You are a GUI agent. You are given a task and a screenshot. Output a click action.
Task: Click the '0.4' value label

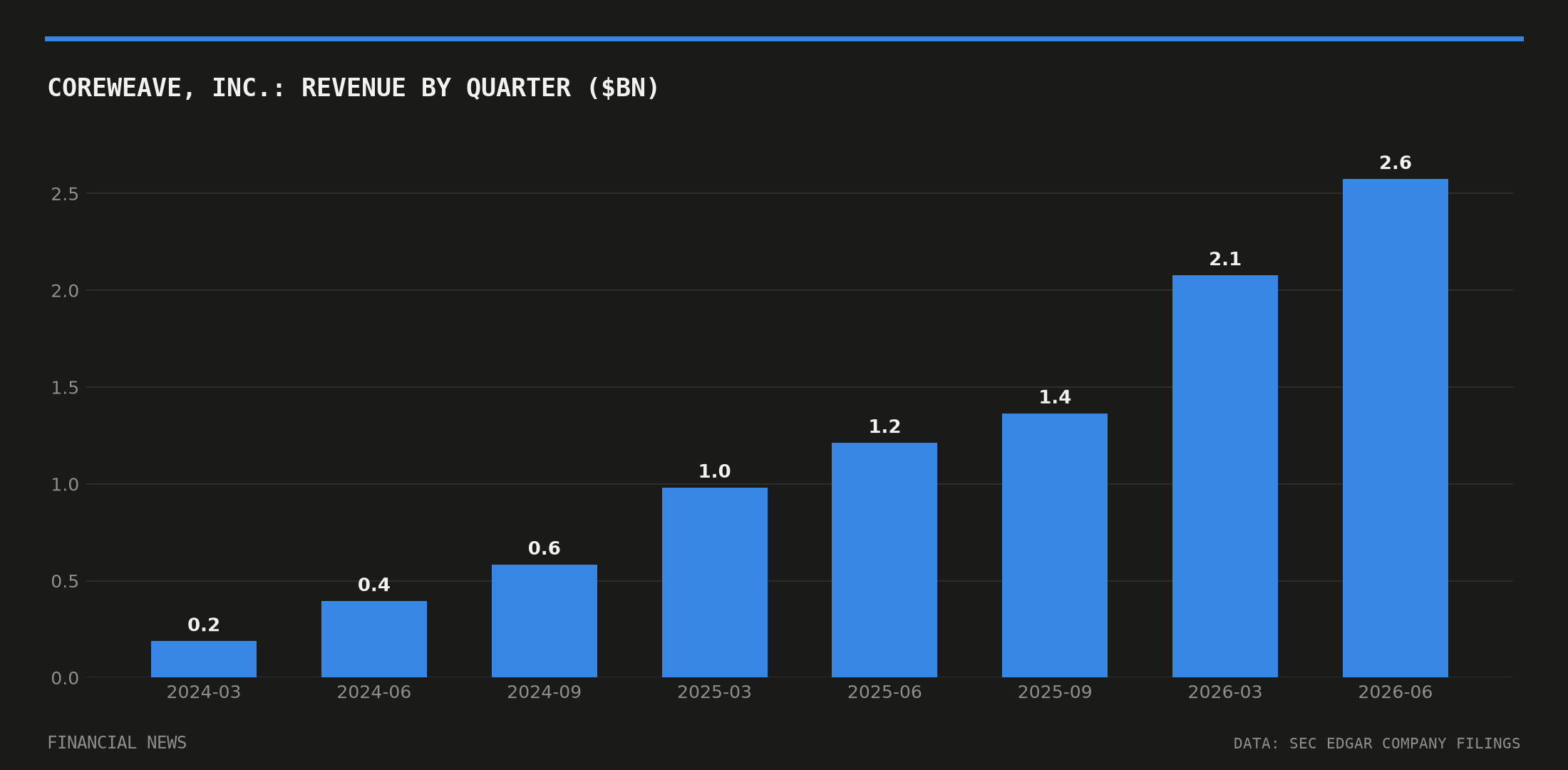pos(374,585)
